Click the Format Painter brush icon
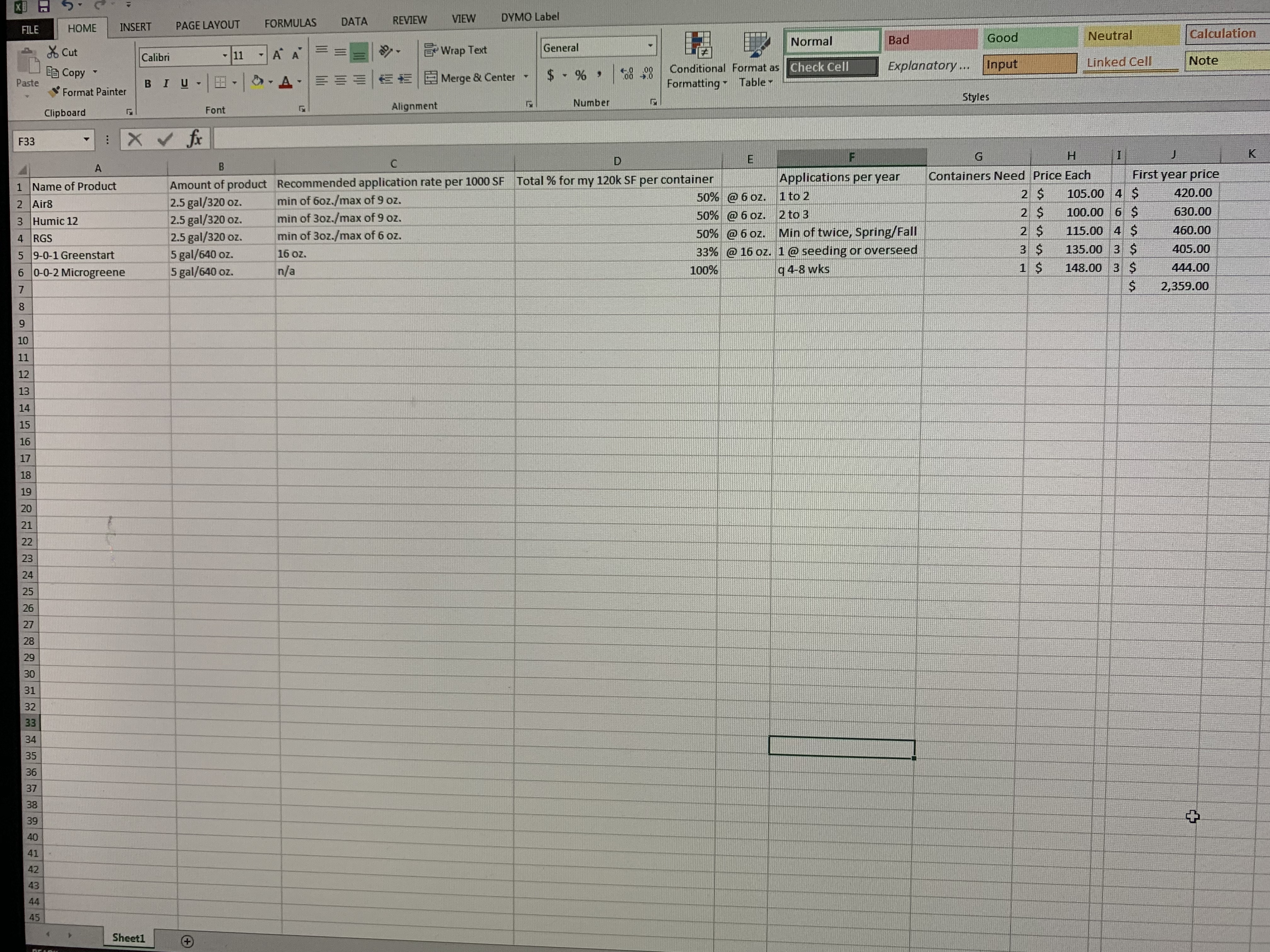This screenshot has height=952, width=1270. coord(54,92)
